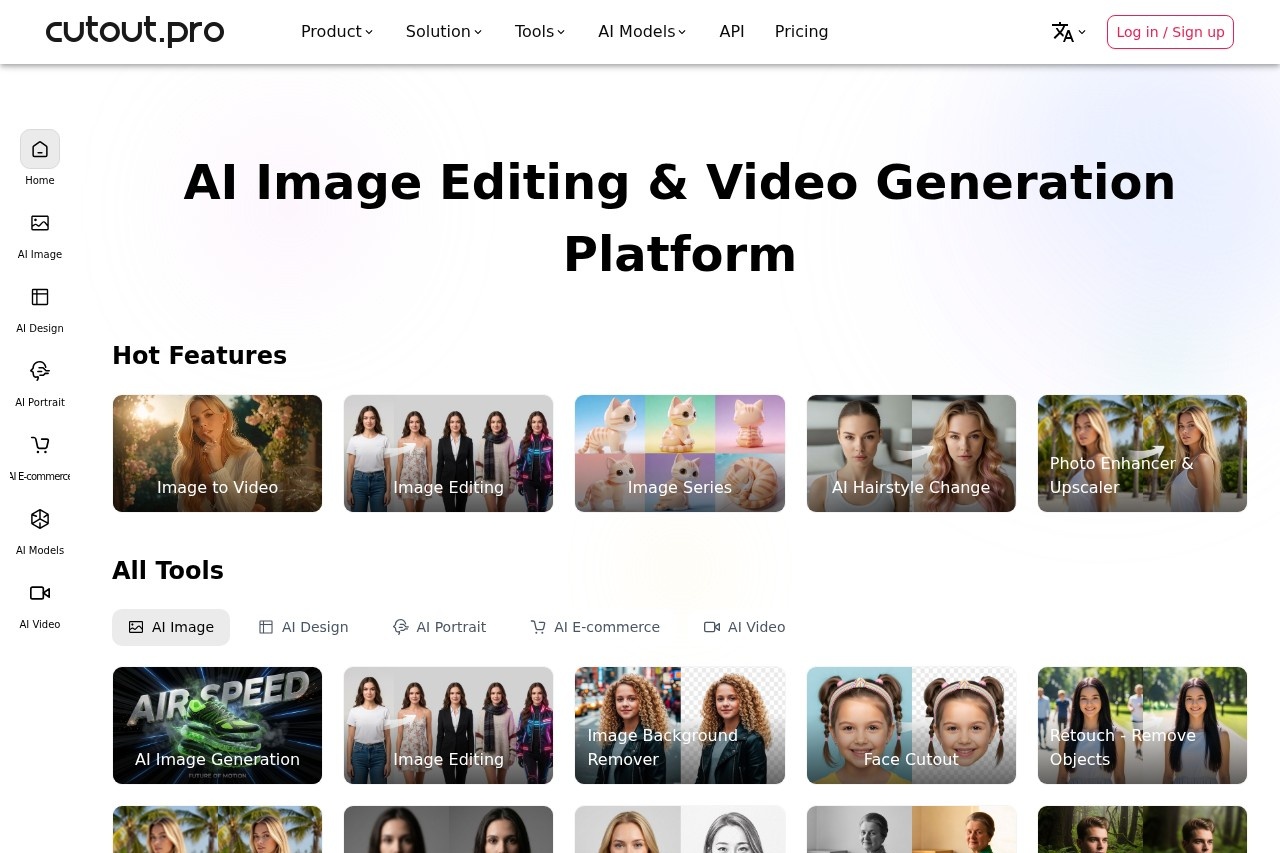Open Image Editing card under All Tools

click(448, 725)
